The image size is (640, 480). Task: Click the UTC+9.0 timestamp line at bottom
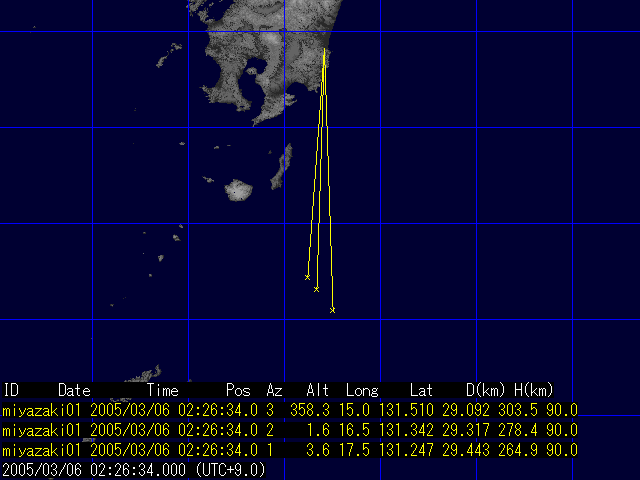coord(133,469)
